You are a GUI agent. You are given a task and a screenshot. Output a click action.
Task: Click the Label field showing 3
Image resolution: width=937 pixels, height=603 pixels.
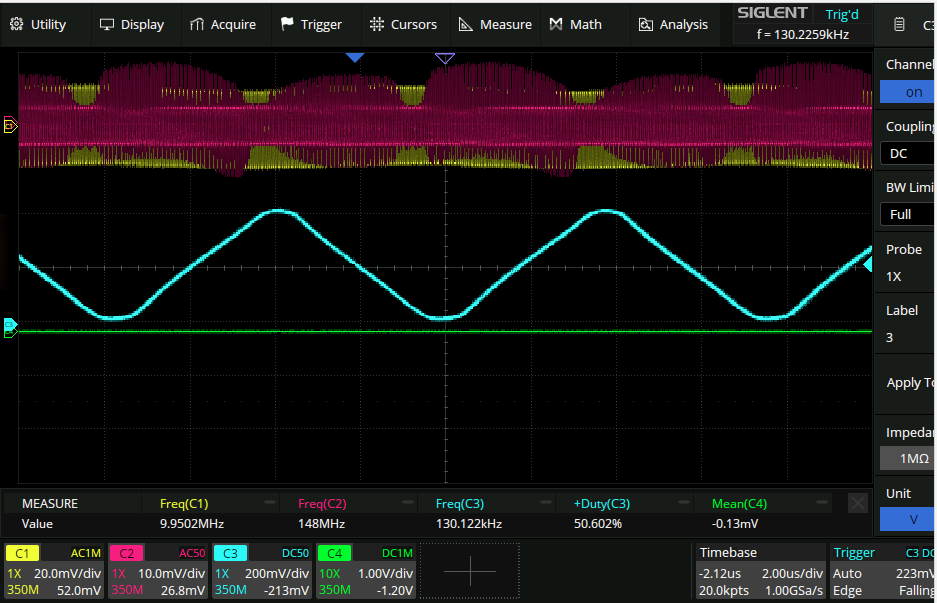pos(907,337)
